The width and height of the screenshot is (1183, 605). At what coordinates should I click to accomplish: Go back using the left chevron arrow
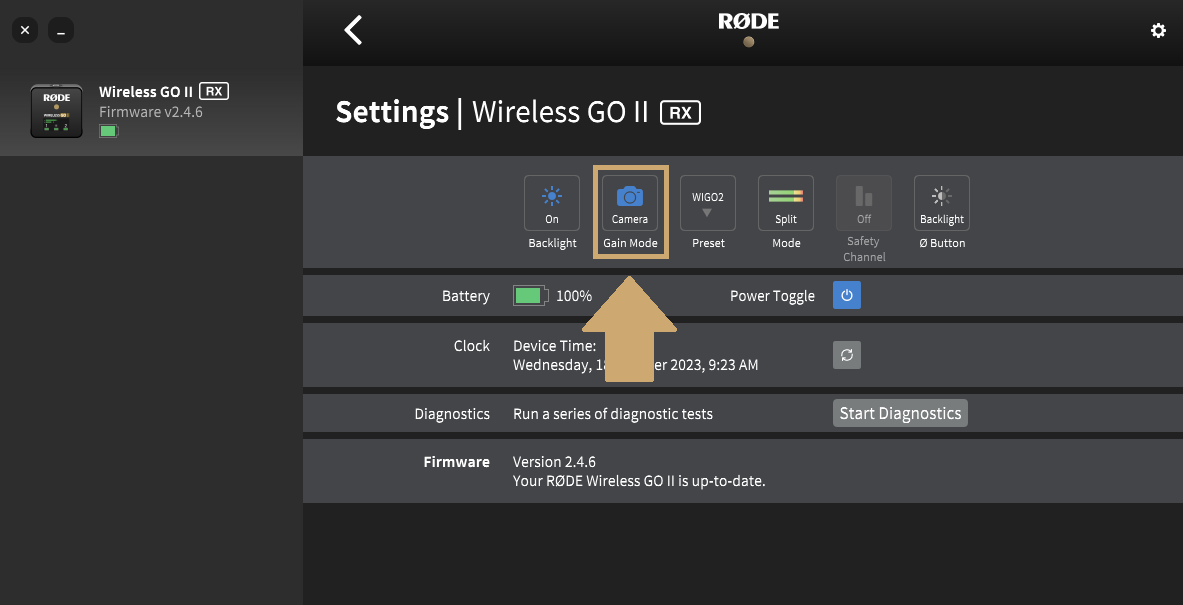353,30
